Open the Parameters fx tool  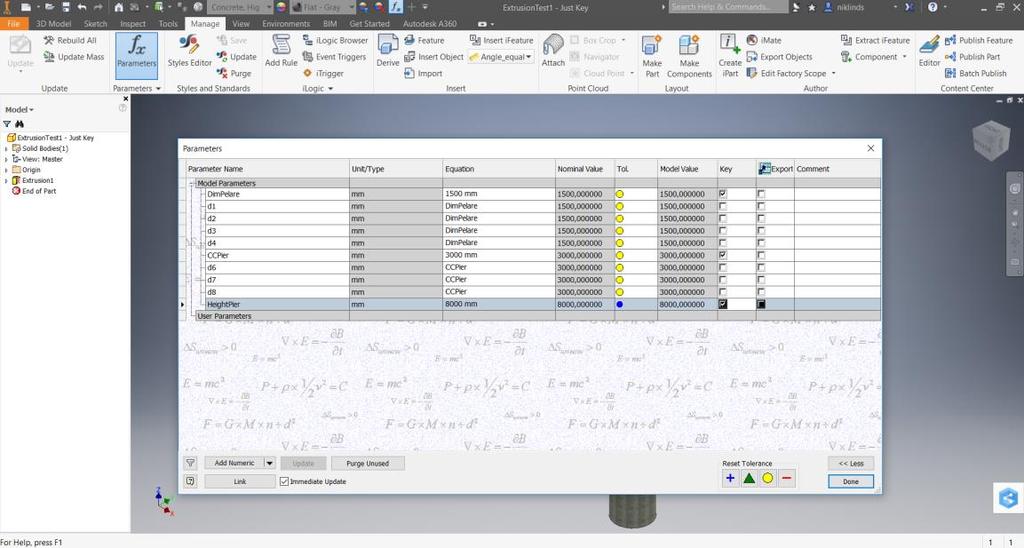[x=136, y=55]
